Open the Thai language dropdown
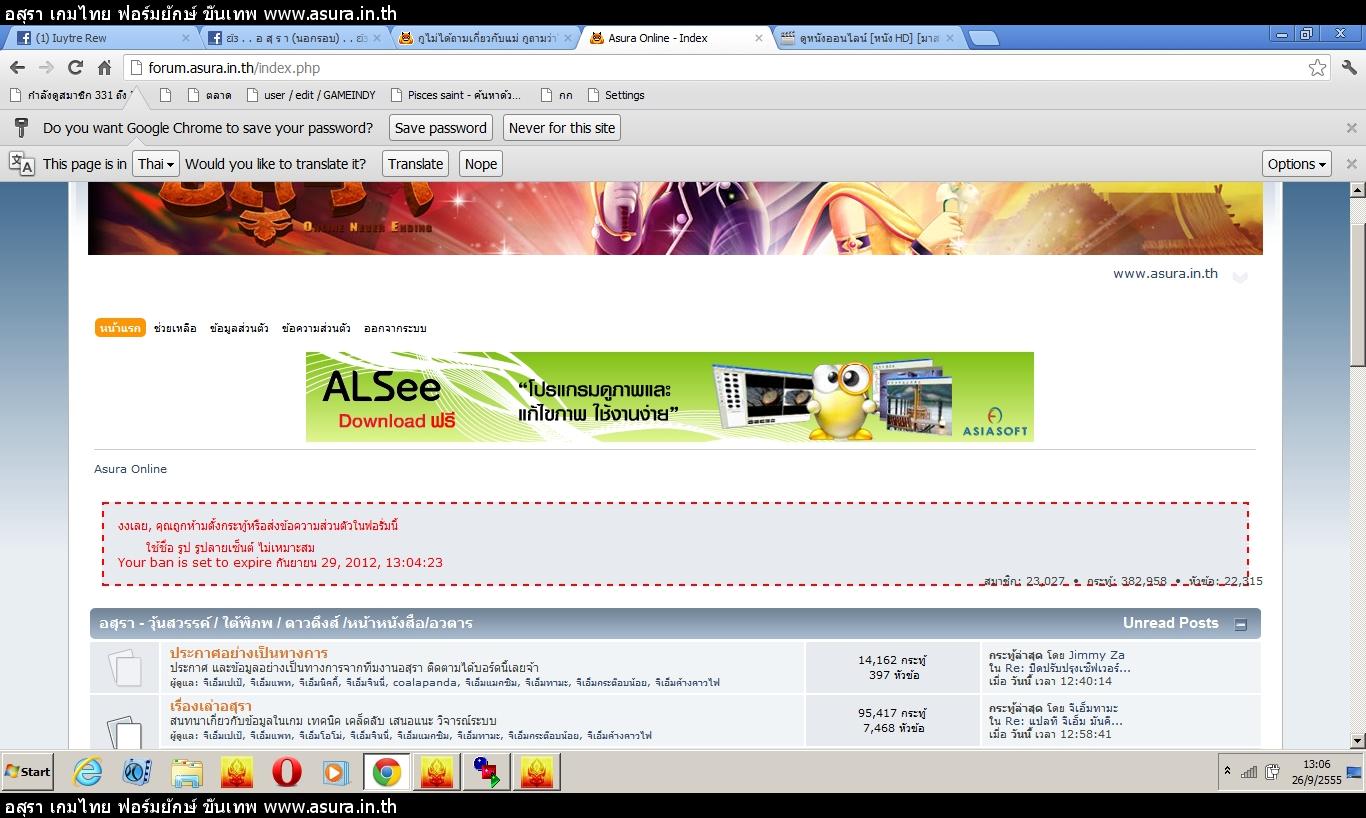The width and height of the screenshot is (1366, 818). pyautogui.click(x=156, y=164)
